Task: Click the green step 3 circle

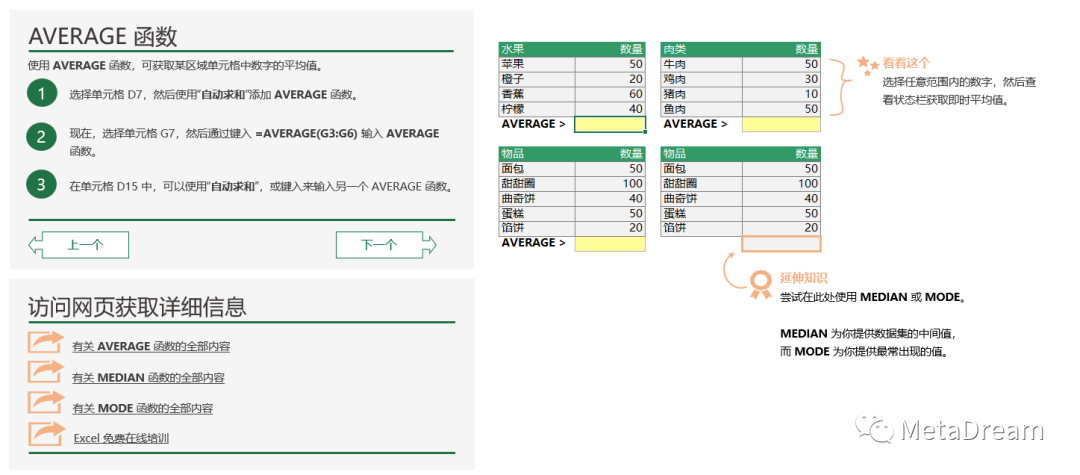Action: click(41, 185)
